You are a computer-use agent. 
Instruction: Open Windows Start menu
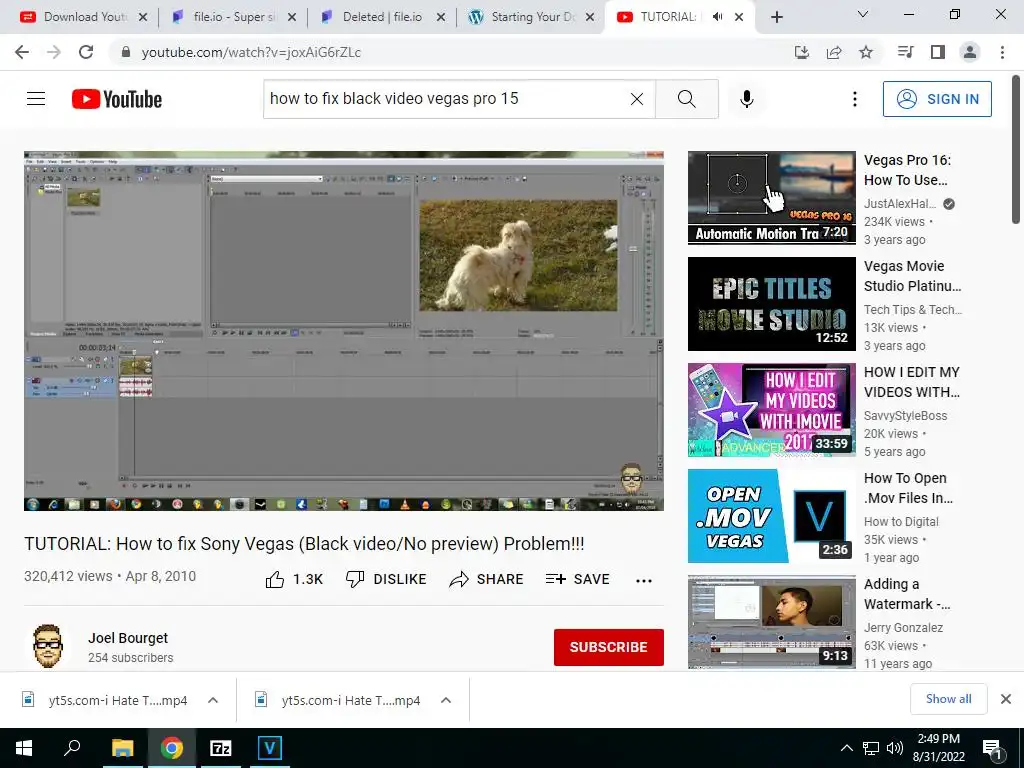tap(24, 748)
